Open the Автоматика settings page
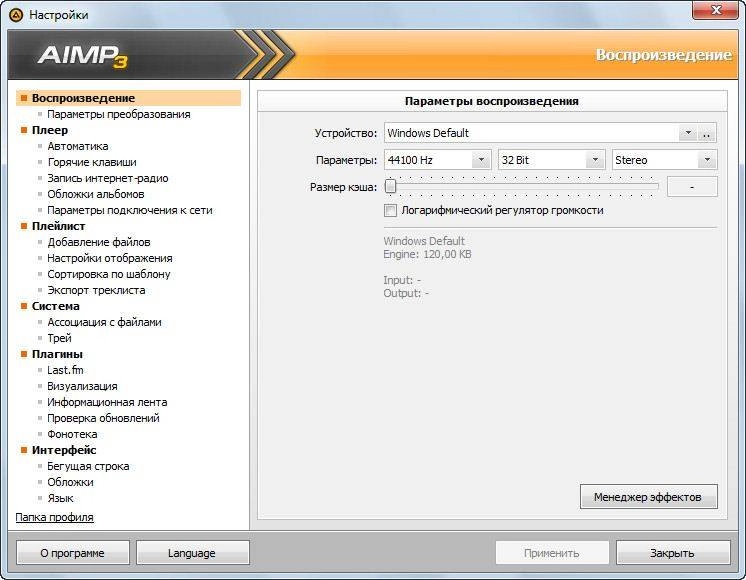 pos(78,146)
